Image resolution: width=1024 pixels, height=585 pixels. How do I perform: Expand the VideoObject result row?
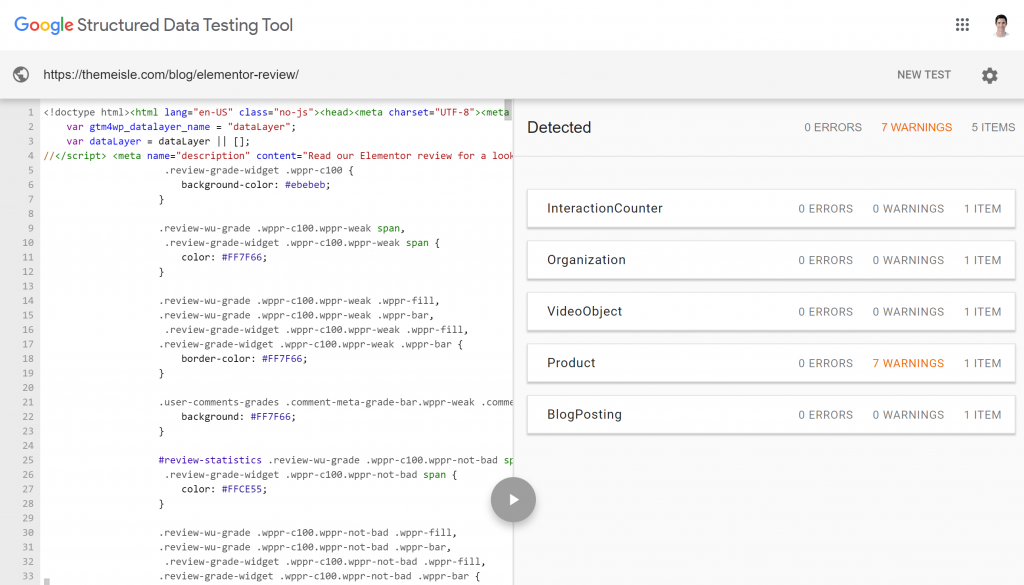[584, 312]
